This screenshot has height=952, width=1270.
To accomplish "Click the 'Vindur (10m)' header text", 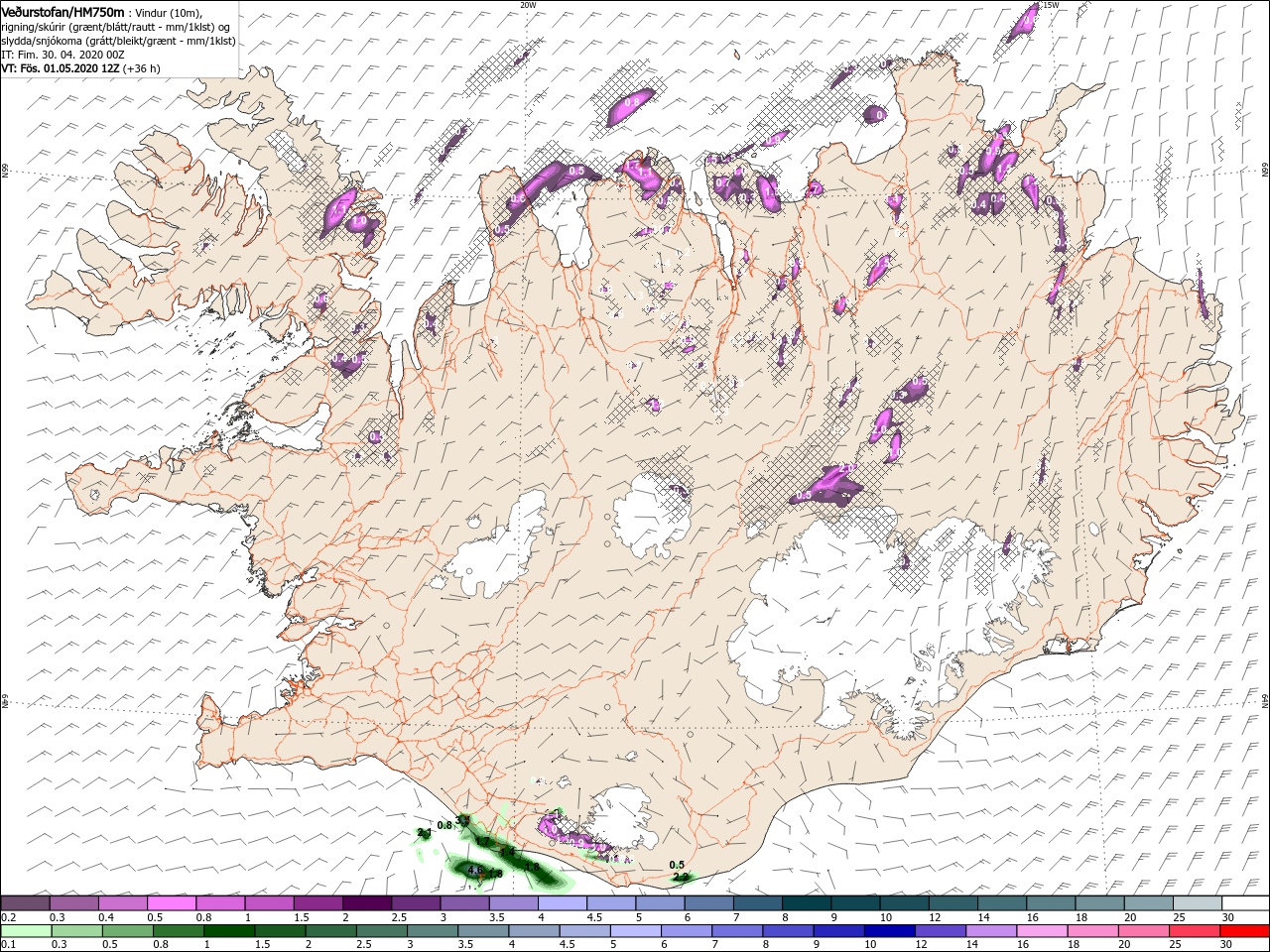I will pyautogui.click(x=170, y=12).
